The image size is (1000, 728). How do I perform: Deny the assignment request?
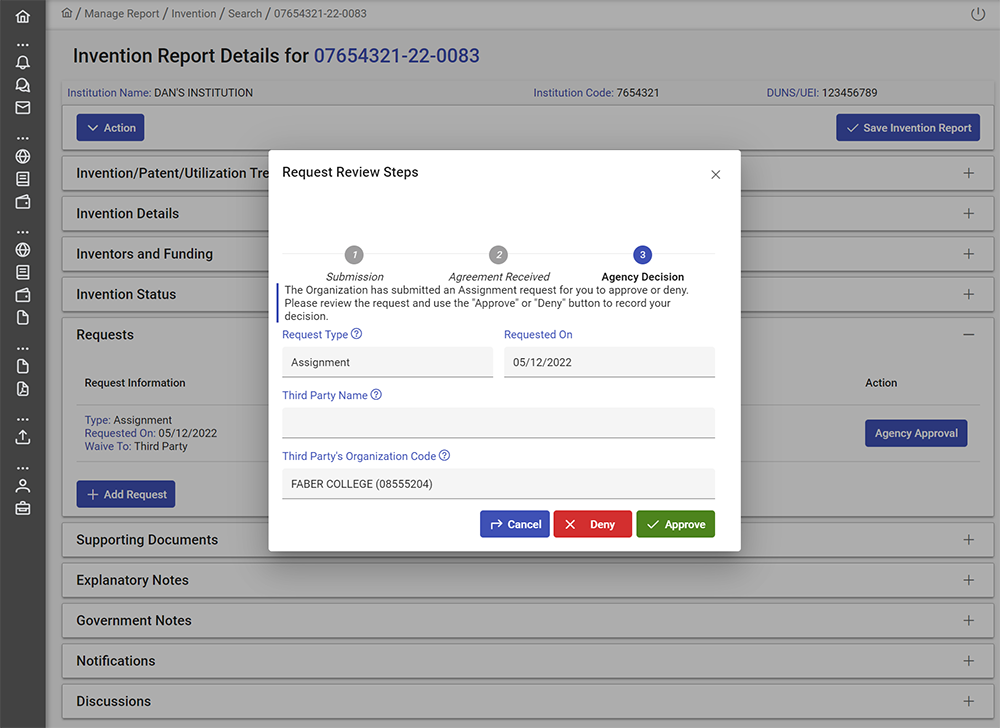[592, 524]
